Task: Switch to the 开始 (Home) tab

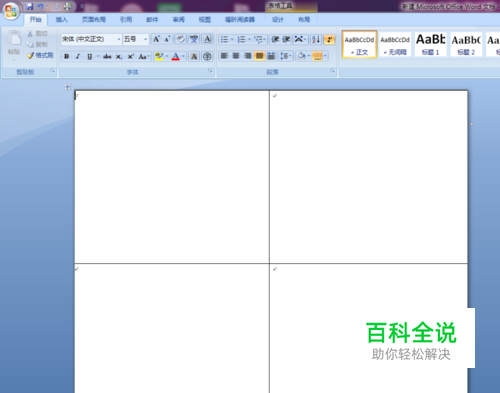Action: 35,20
